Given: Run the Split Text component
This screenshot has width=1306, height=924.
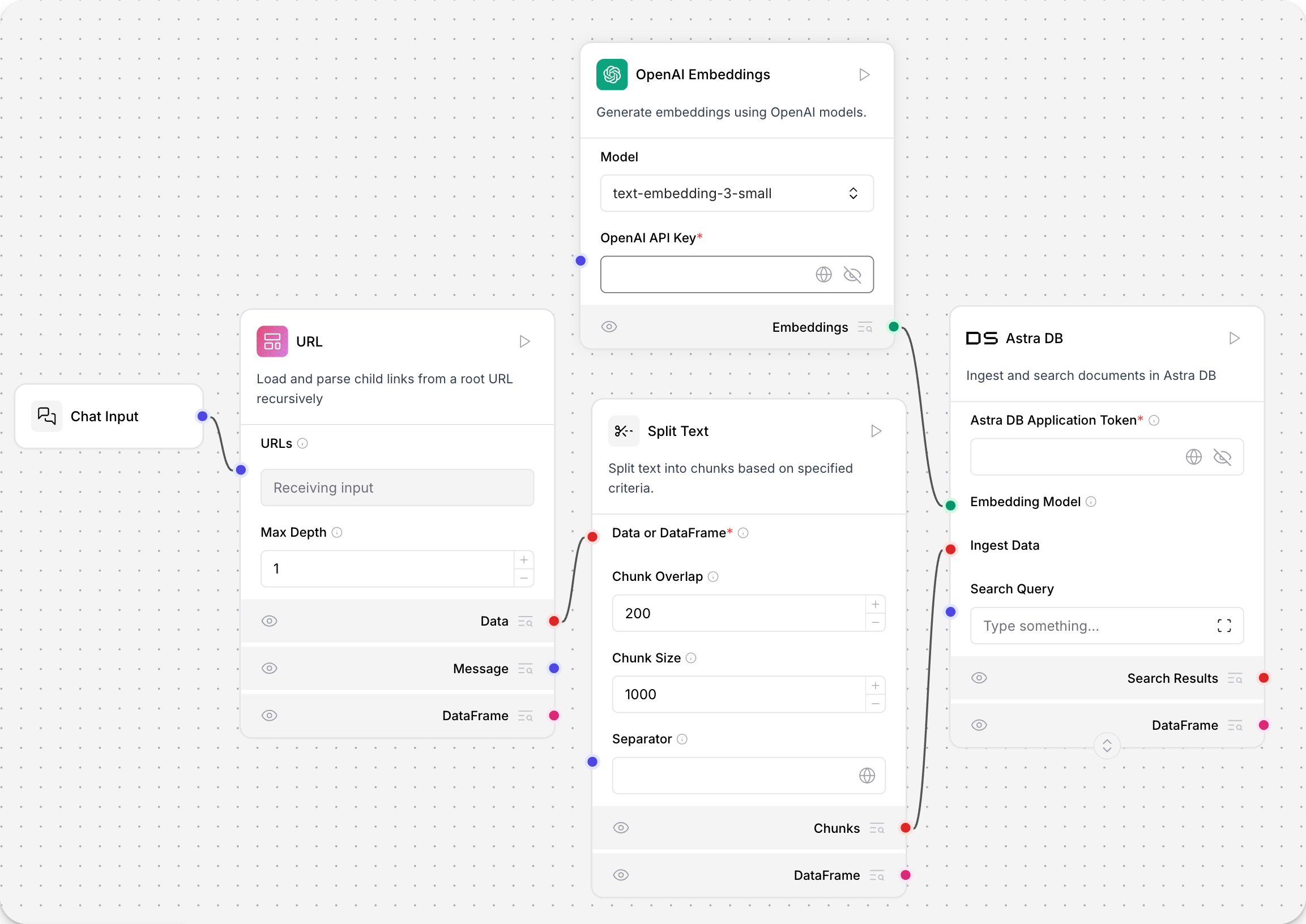Looking at the screenshot, I should (876, 431).
